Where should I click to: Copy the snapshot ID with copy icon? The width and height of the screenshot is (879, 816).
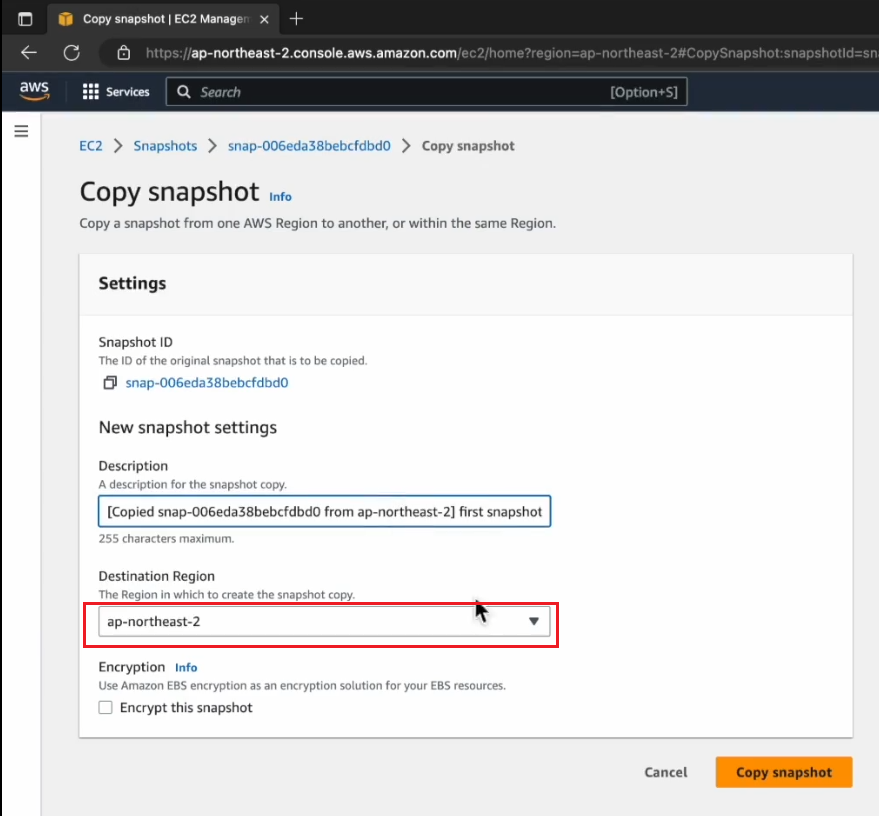110,383
